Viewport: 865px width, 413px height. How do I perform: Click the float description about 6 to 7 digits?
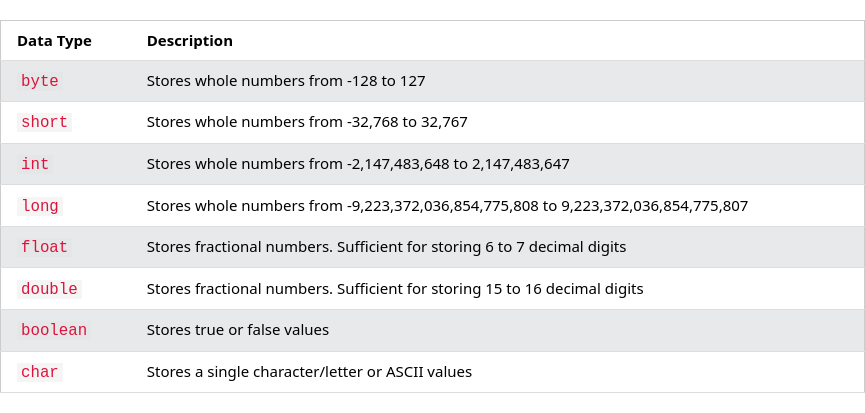(386, 246)
